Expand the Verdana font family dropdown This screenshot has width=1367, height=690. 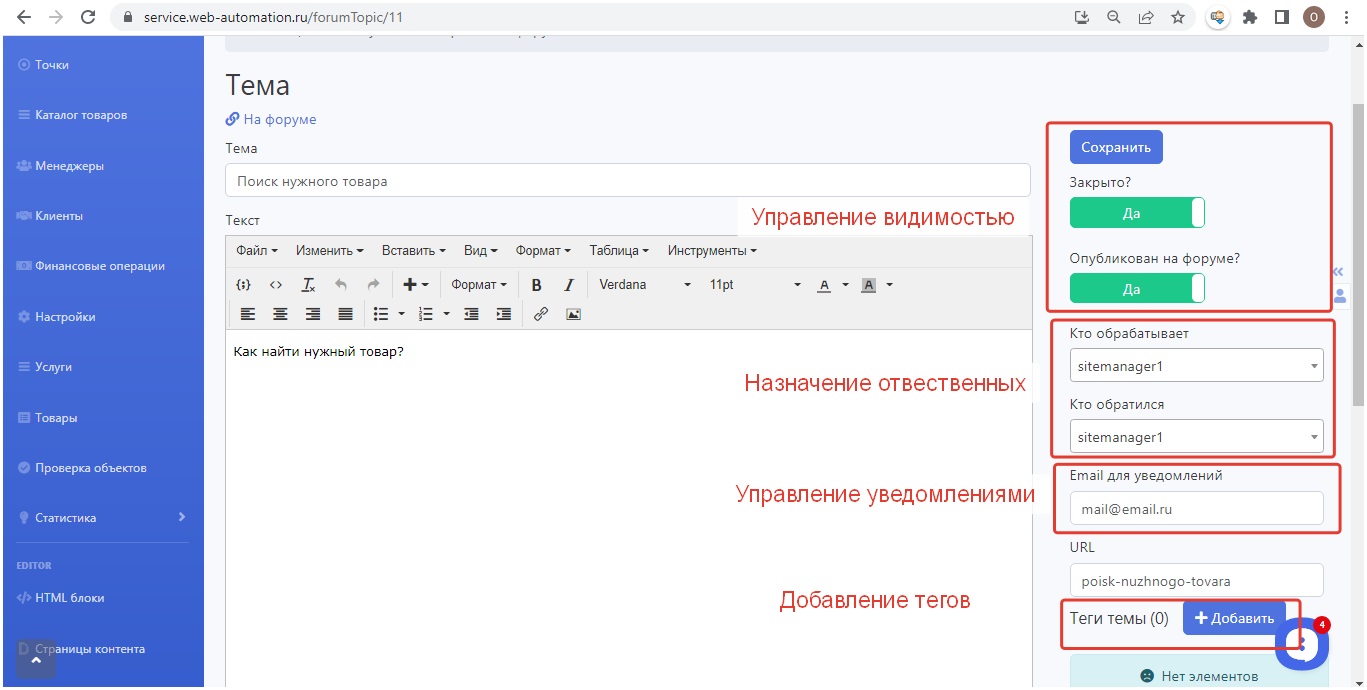[645, 285]
